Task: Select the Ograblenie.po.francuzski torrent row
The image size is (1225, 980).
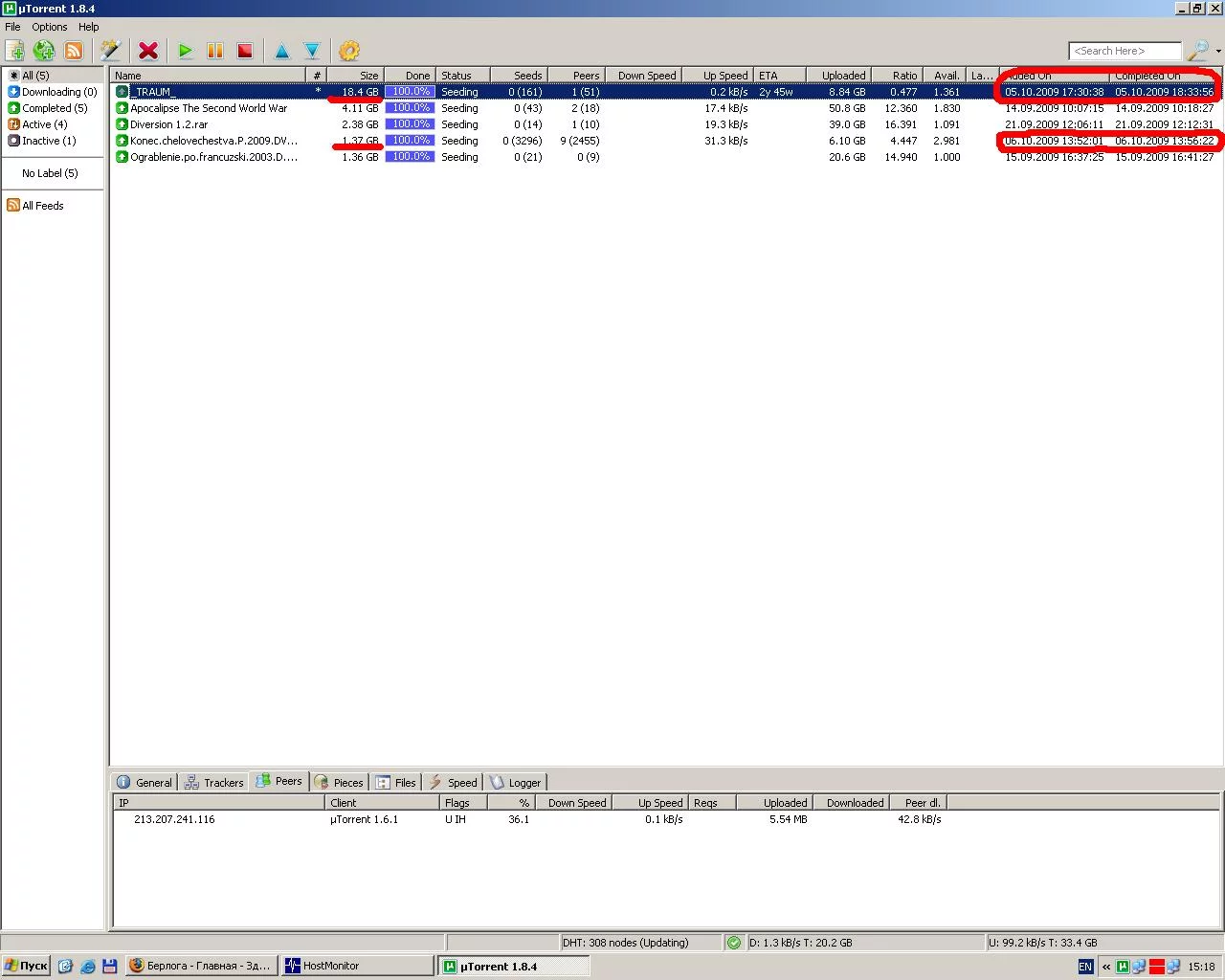Action: click(x=666, y=157)
